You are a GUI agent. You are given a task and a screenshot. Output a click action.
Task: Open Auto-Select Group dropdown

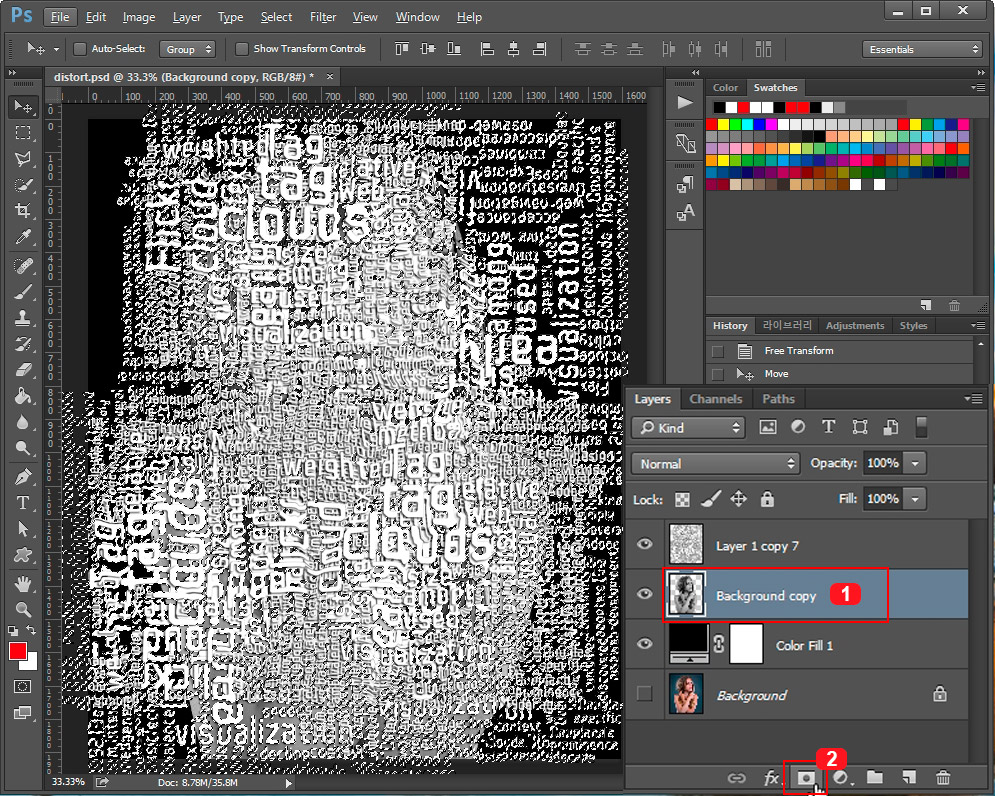pyautogui.click(x=188, y=49)
